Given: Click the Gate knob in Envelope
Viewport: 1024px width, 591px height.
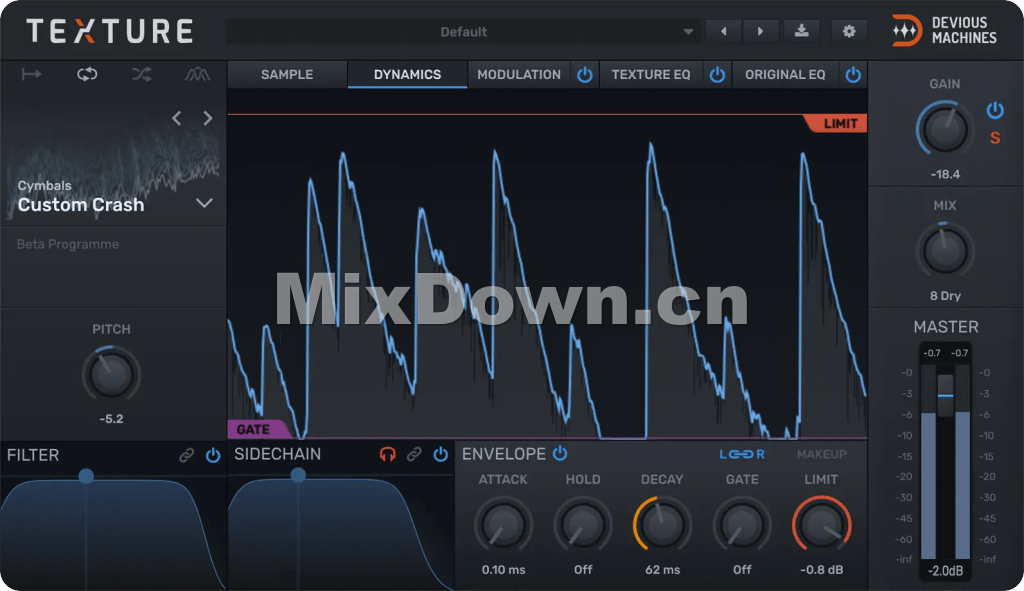Looking at the screenshot, I should (742, 524).
